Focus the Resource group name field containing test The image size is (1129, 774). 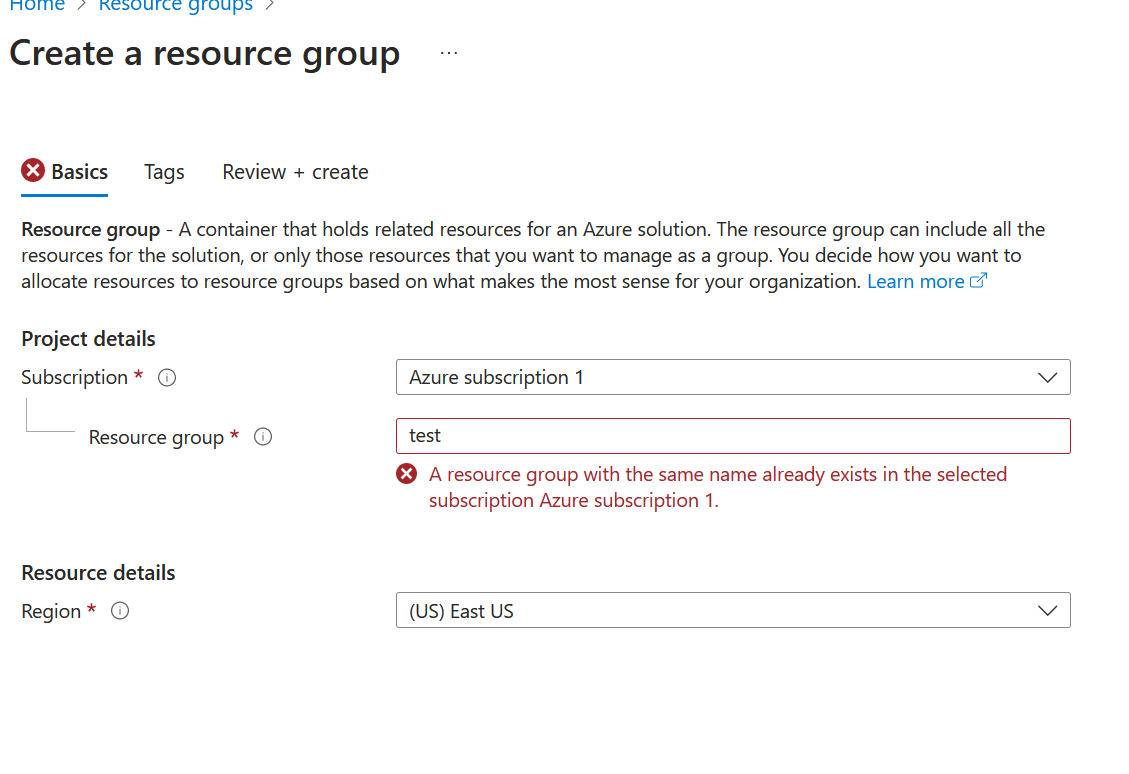coord(732,436)
